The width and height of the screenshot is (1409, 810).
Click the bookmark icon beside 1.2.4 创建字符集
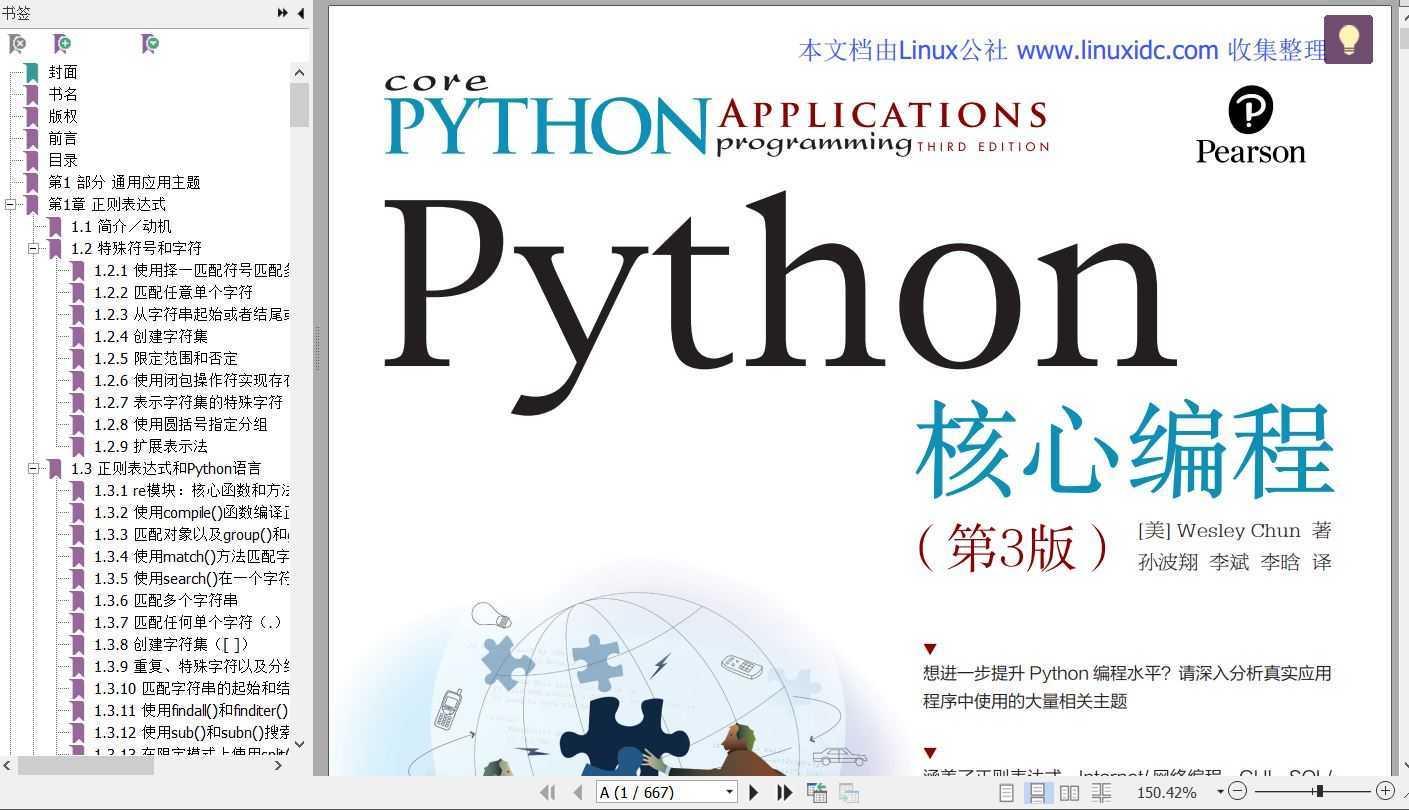coord(77,336)
